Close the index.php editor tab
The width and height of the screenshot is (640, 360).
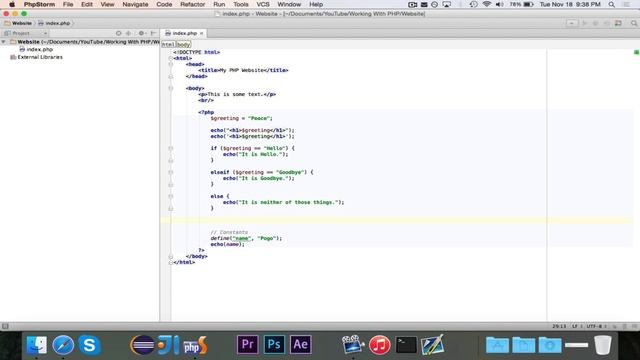click(202, 33)
